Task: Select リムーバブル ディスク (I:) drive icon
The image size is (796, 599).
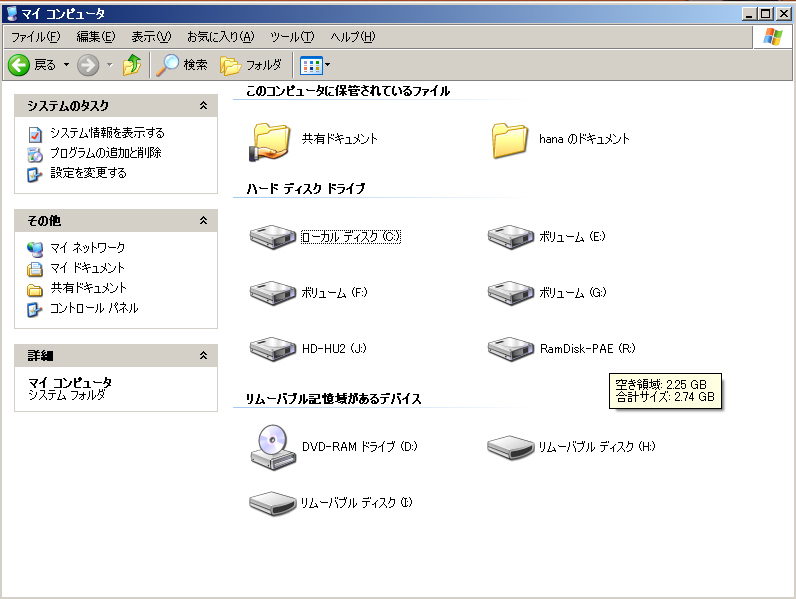Action: point(273,503)
